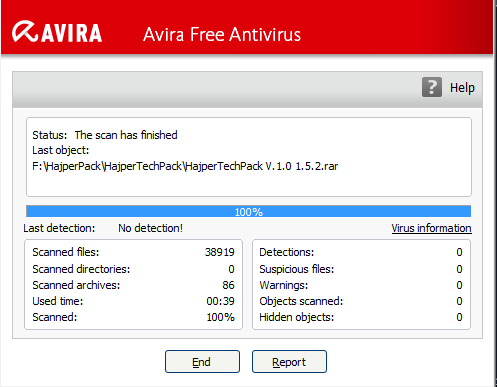Click the 'Last detection:' label
Viewport: 497px width, 387px height.
59,228
